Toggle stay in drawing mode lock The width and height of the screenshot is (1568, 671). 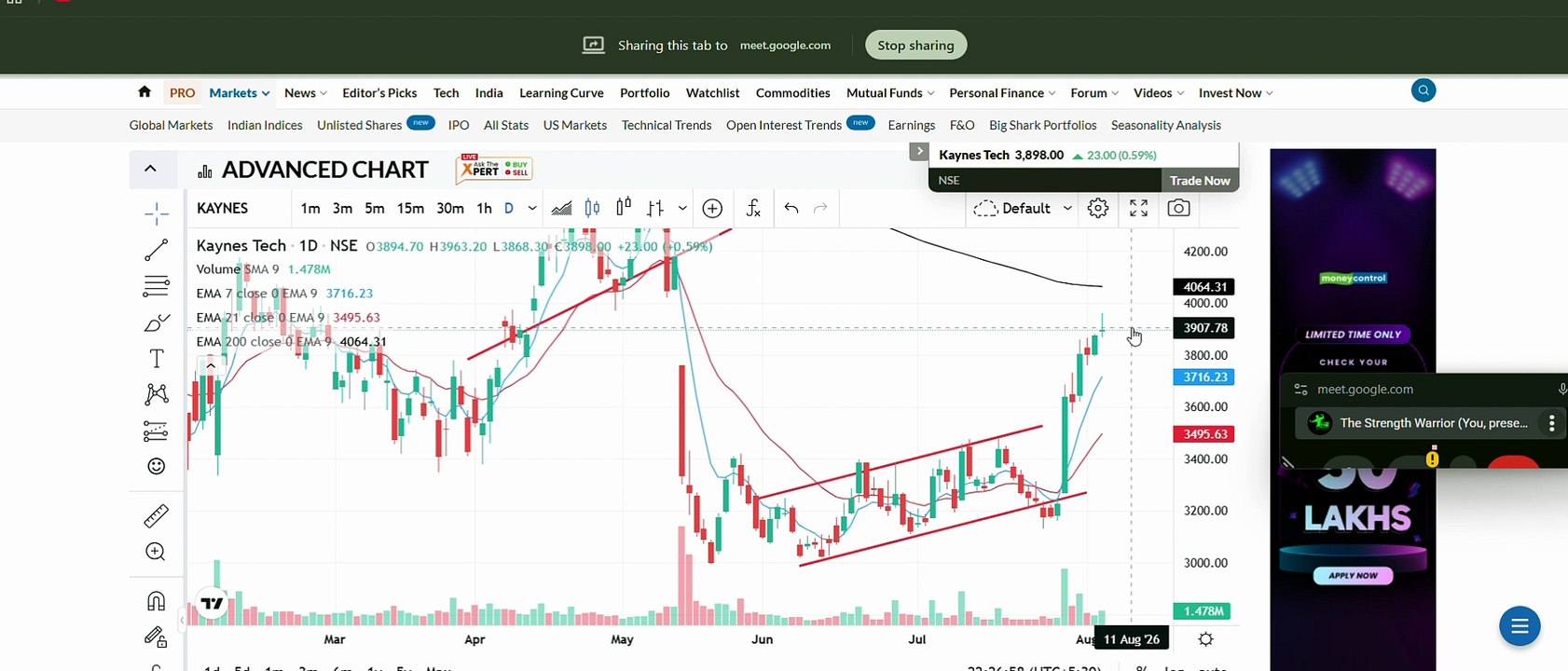157,637
